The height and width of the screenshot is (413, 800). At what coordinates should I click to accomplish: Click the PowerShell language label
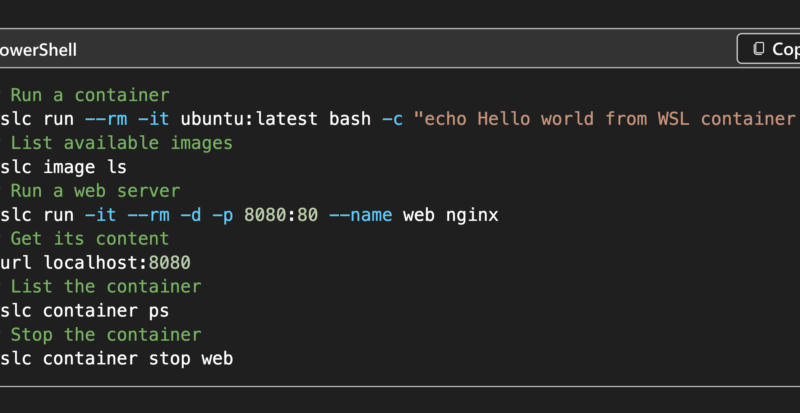(x=38, y=50)
